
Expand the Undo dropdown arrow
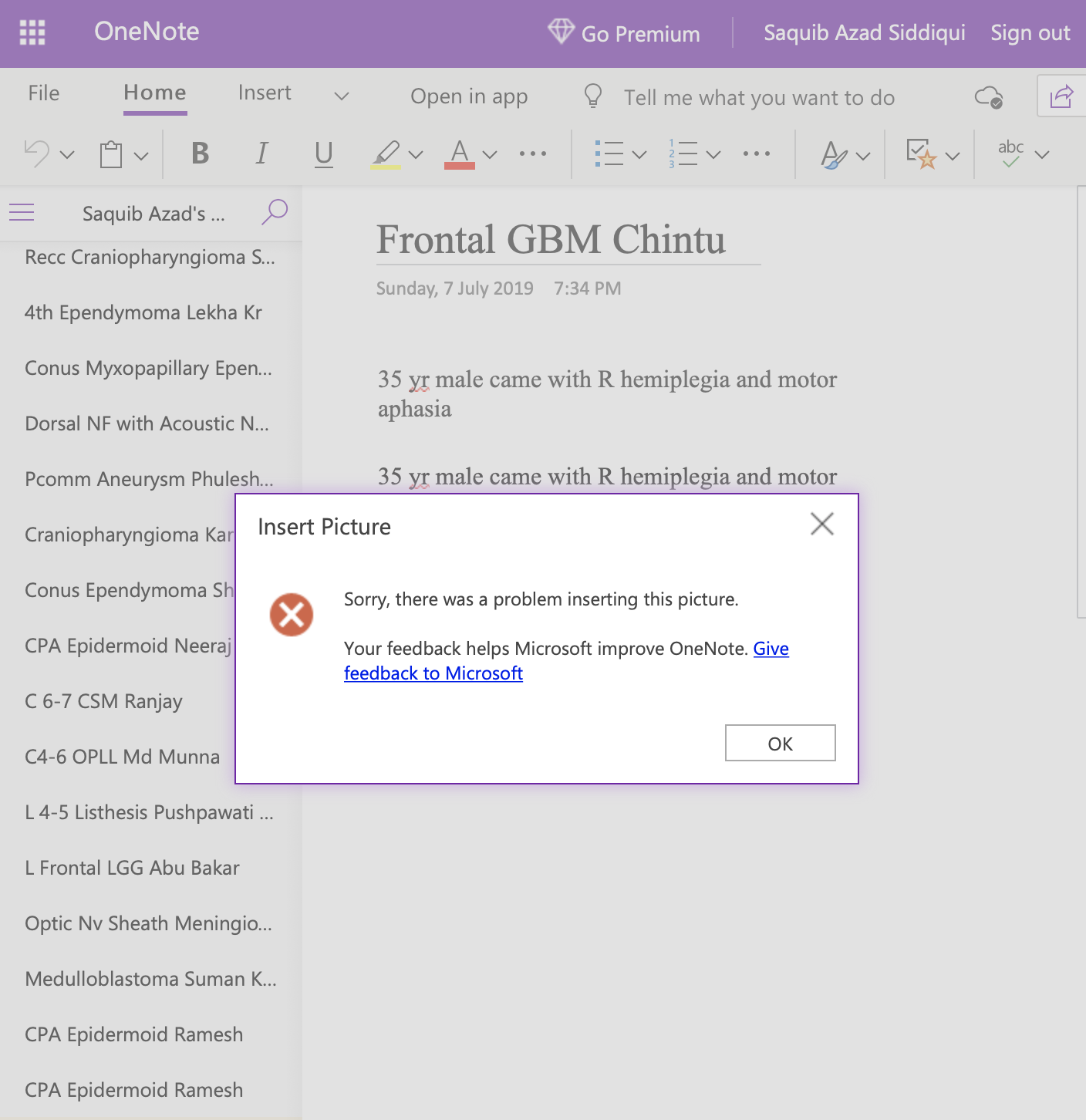point(67,155)
